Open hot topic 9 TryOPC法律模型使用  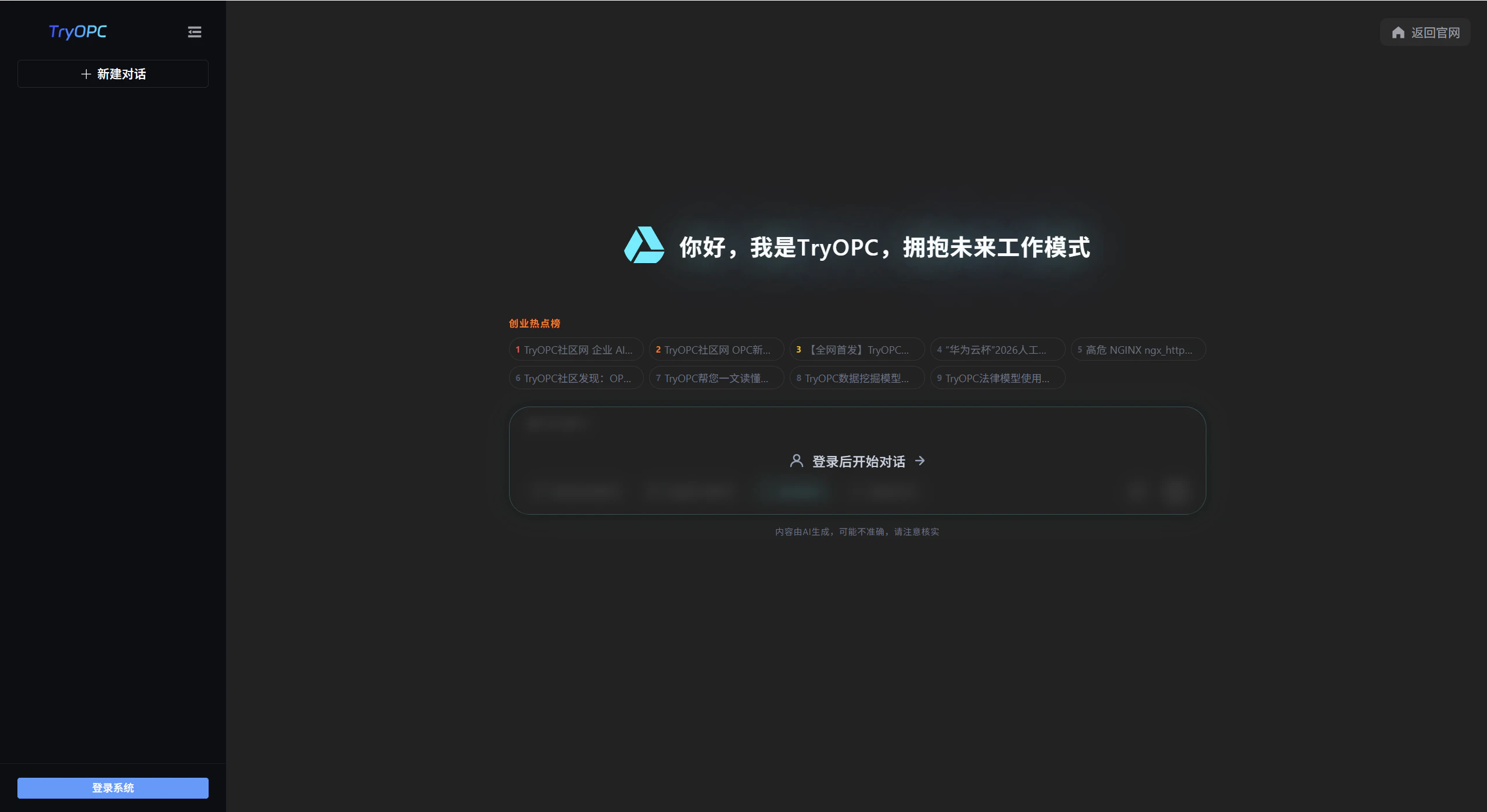[997, 378]
